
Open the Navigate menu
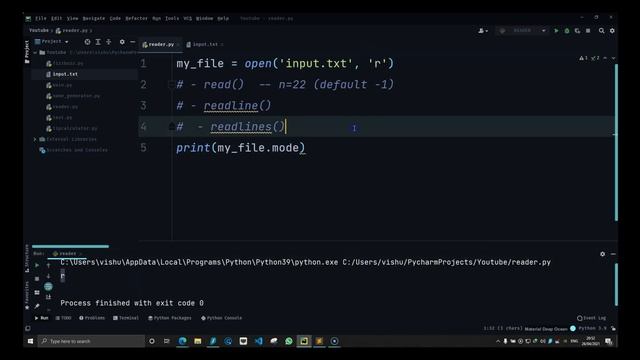[x=94, y=18]
